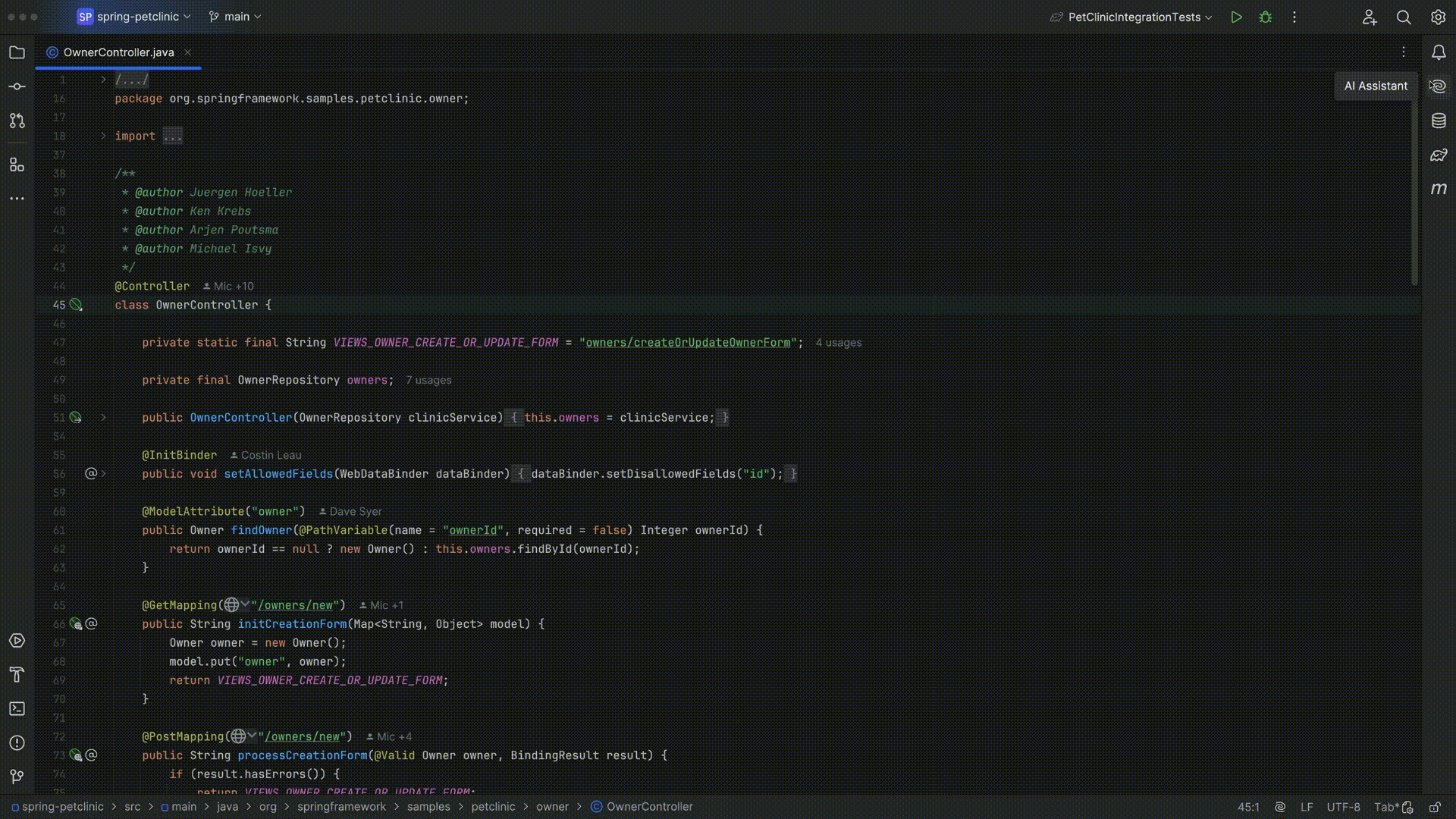The width and height of the screenshot is (1456, 819).
Task: Click the Debug bug icon
Action: click(x=1265, y=17)
